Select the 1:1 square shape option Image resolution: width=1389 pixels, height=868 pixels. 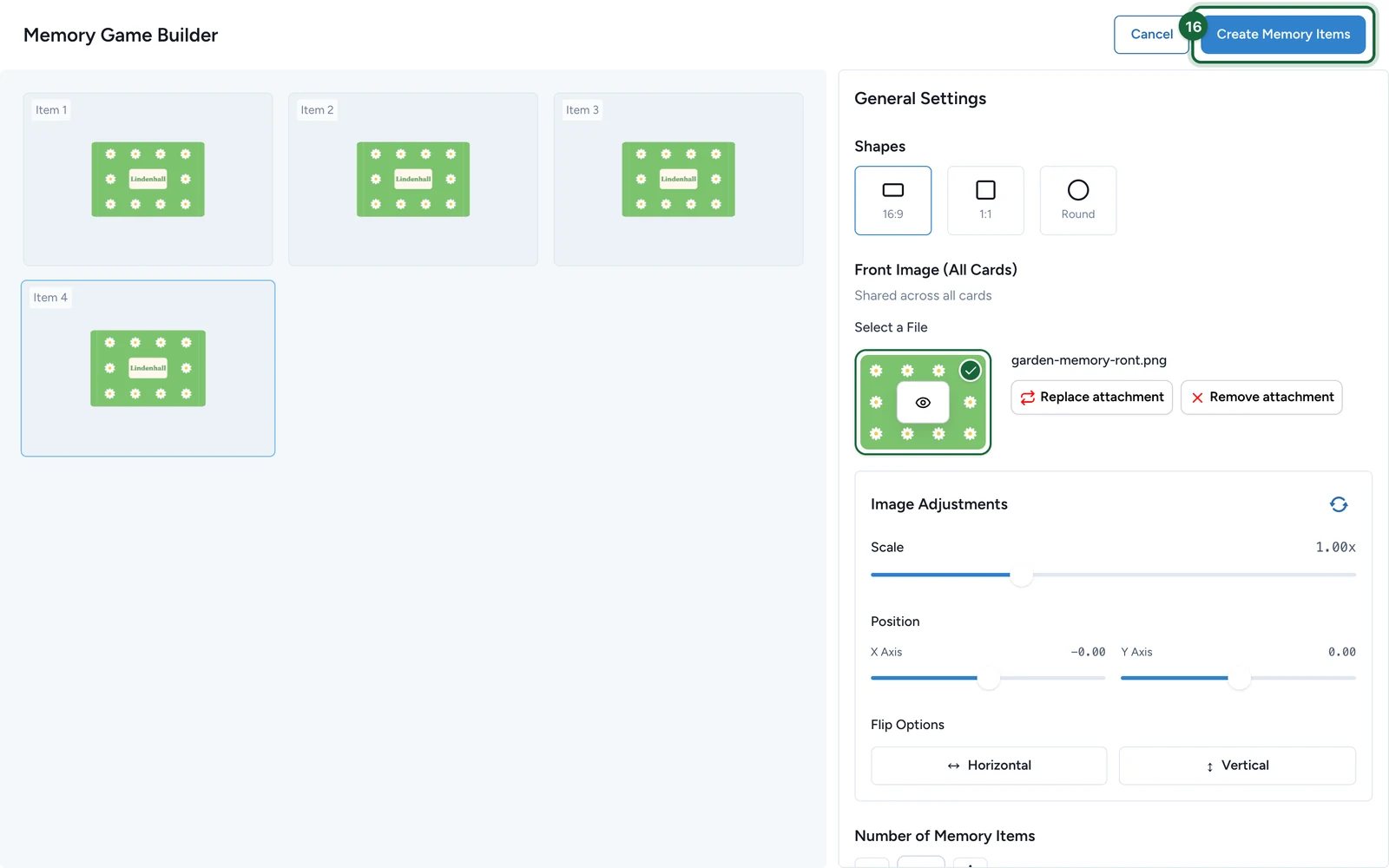985,201
